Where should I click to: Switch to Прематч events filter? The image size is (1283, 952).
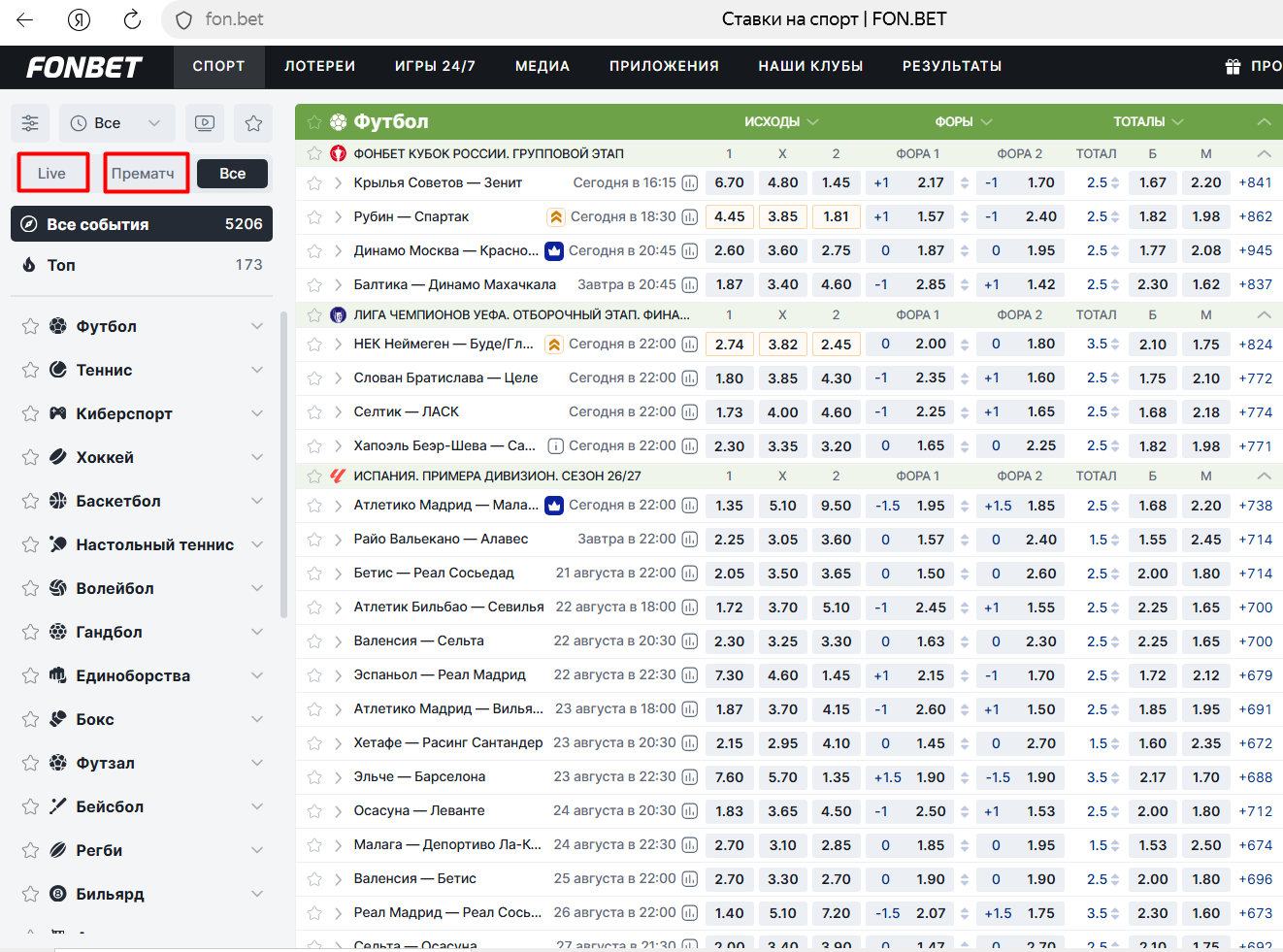(x=144, y=174)
